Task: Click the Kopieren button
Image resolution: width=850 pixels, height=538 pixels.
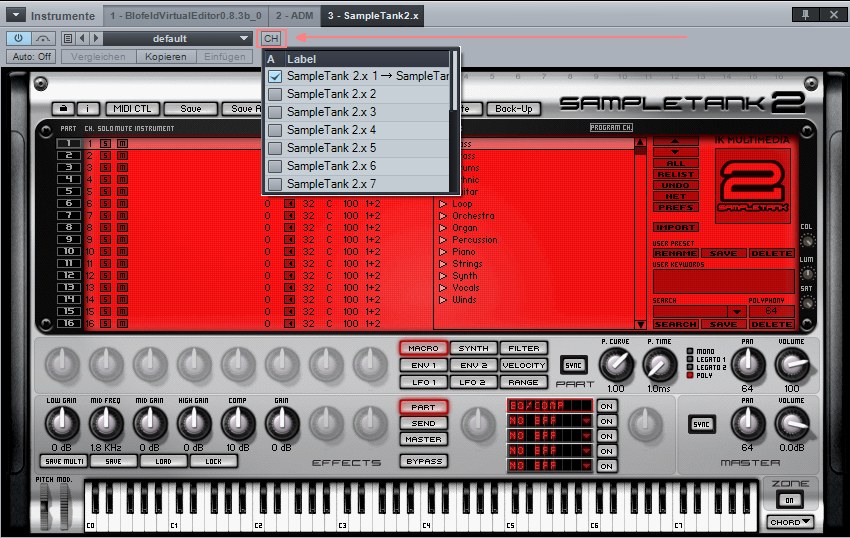Action: [x=165, y=56]
